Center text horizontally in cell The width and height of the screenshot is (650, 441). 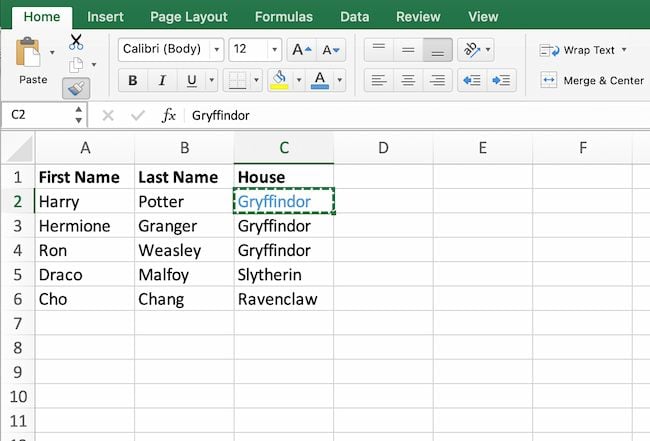tap(407, 80)
